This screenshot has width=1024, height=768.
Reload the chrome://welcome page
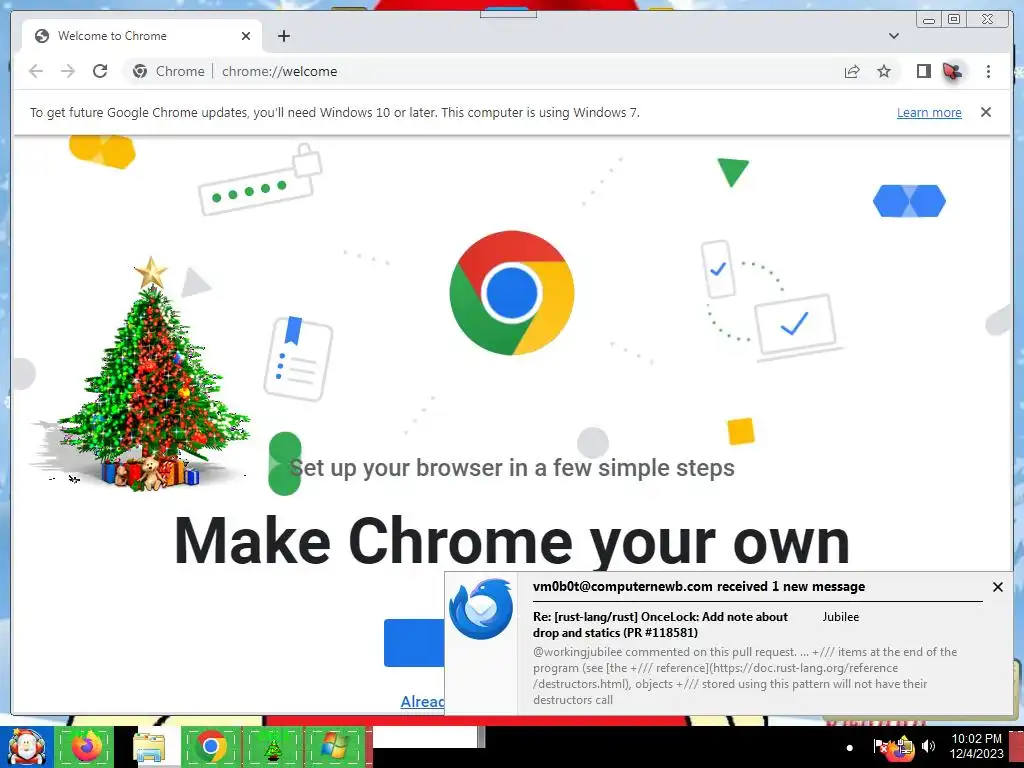(x=100, y=71)
